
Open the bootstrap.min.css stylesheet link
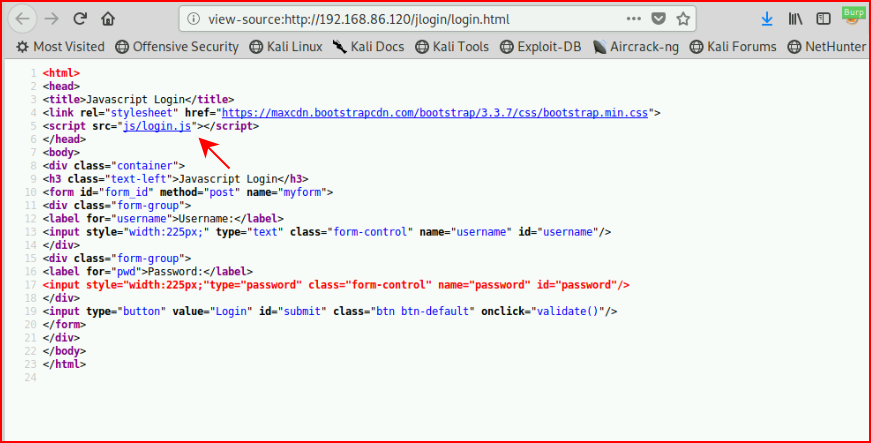(435, 113)
